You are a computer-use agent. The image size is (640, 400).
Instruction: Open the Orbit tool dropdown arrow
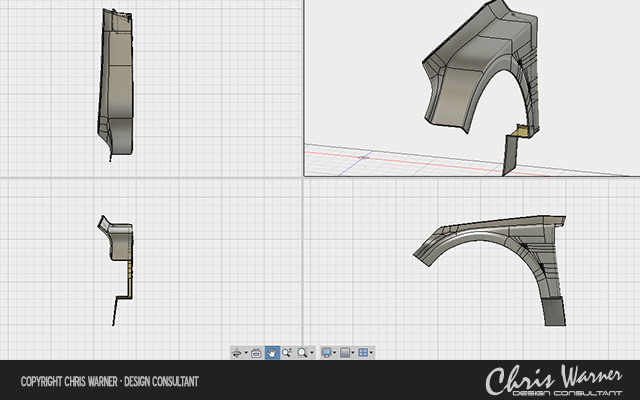point(246,353)
